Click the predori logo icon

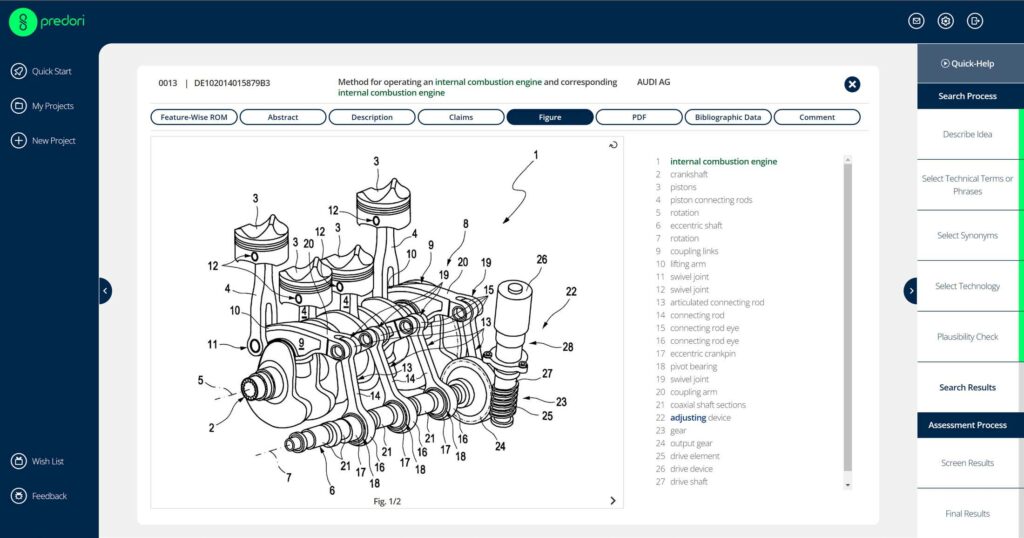point(24,22)
